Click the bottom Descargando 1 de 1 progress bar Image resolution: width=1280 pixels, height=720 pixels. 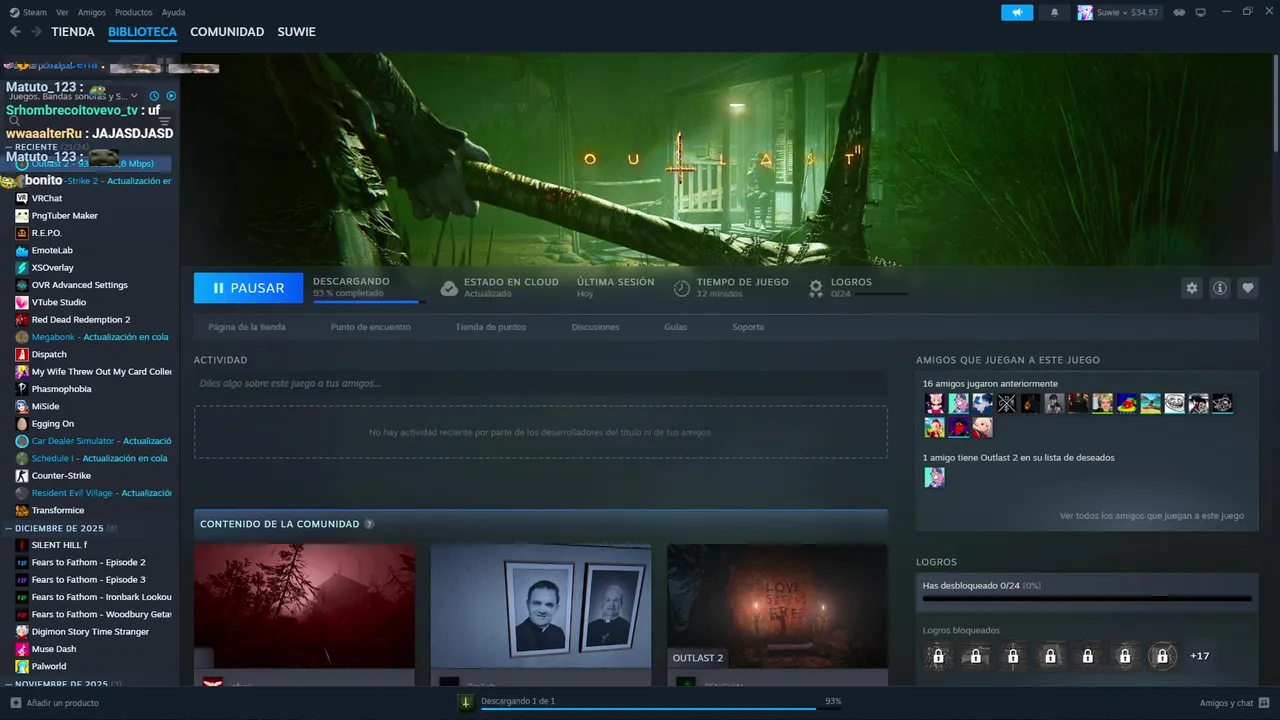tap(648, 708)
